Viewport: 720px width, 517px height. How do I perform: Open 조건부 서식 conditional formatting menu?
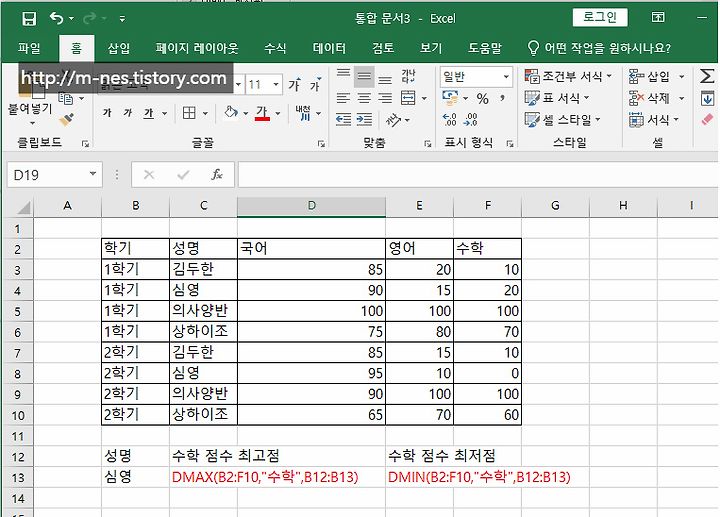[x=568, y=76]
